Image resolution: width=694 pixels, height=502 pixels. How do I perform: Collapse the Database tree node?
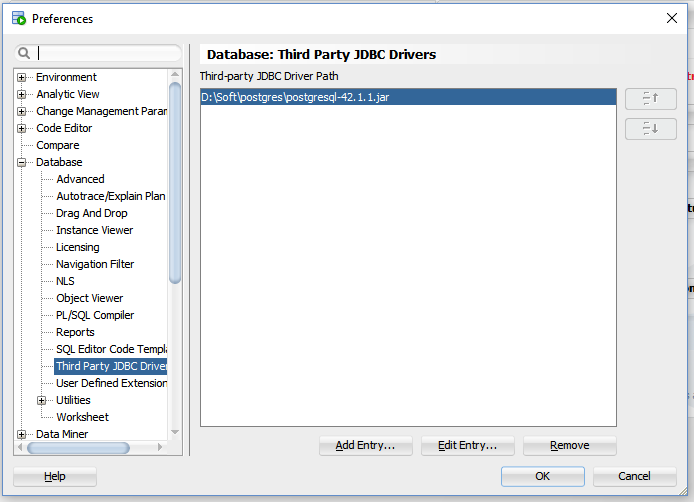tap(22, 162)
